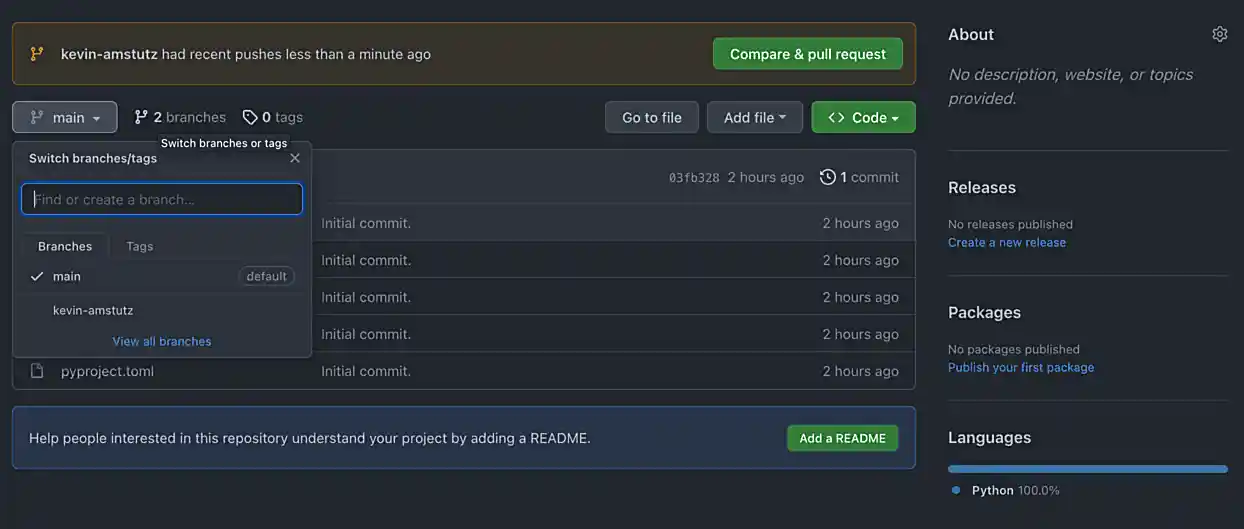Focus the Find or create a branch field
Image resolution: width=1244 pixels, height=529 pixels.
point(162,199)
